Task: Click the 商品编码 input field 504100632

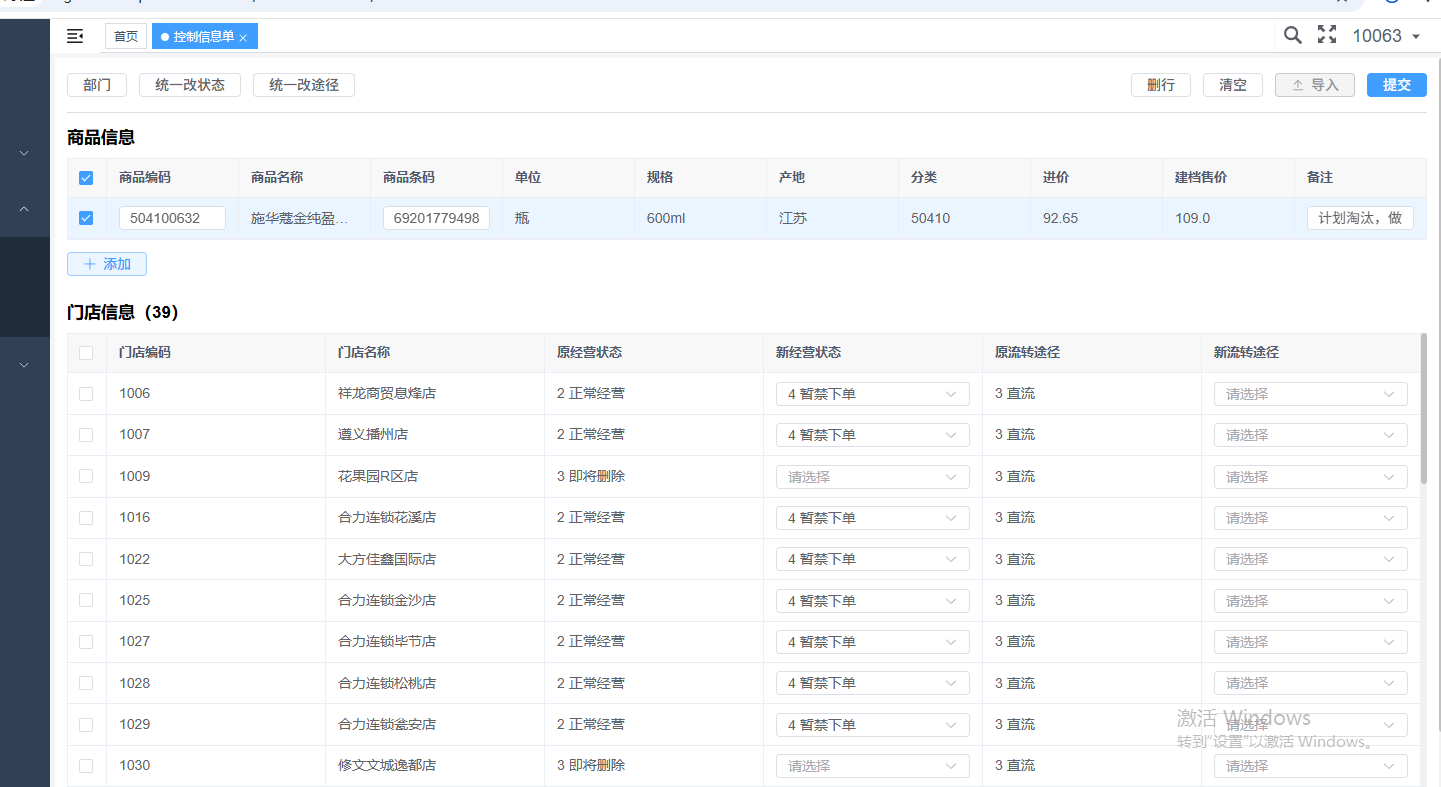Action: tap(172, 218)
